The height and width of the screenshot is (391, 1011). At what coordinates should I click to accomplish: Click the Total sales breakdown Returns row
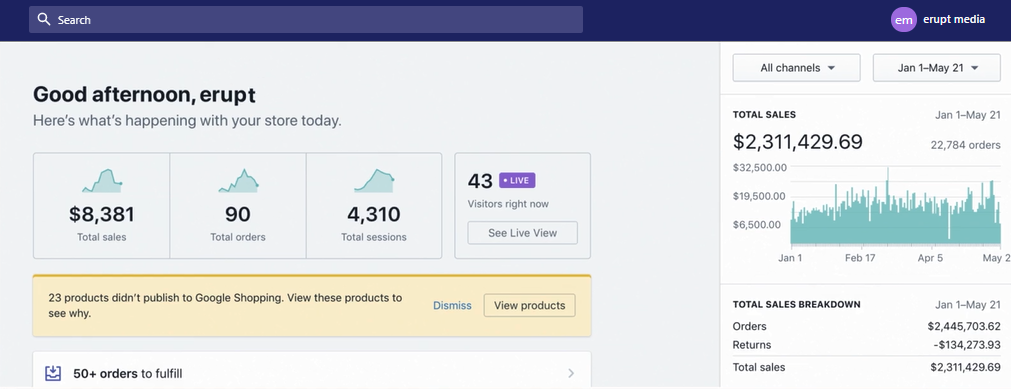(867, 345)
